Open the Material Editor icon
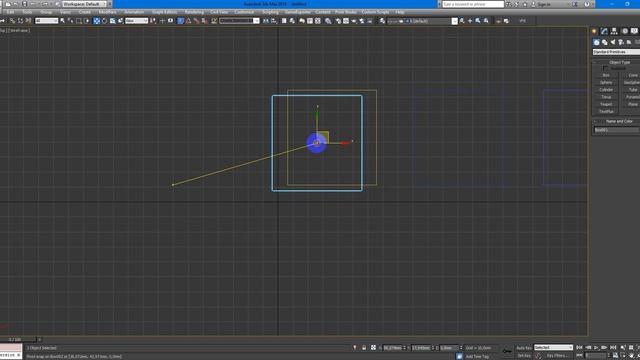 [328, 21]
